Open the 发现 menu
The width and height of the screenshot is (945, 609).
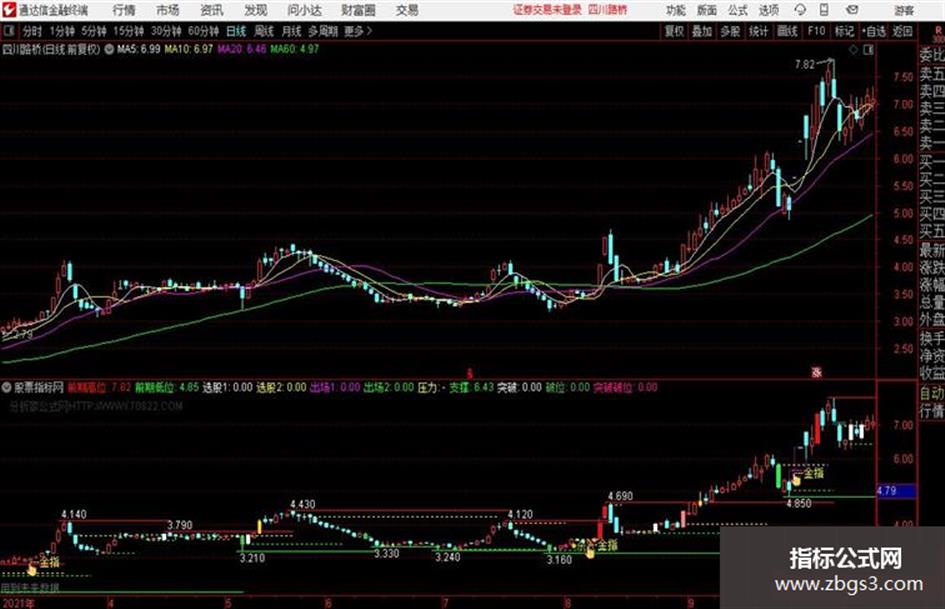point(256,10)
